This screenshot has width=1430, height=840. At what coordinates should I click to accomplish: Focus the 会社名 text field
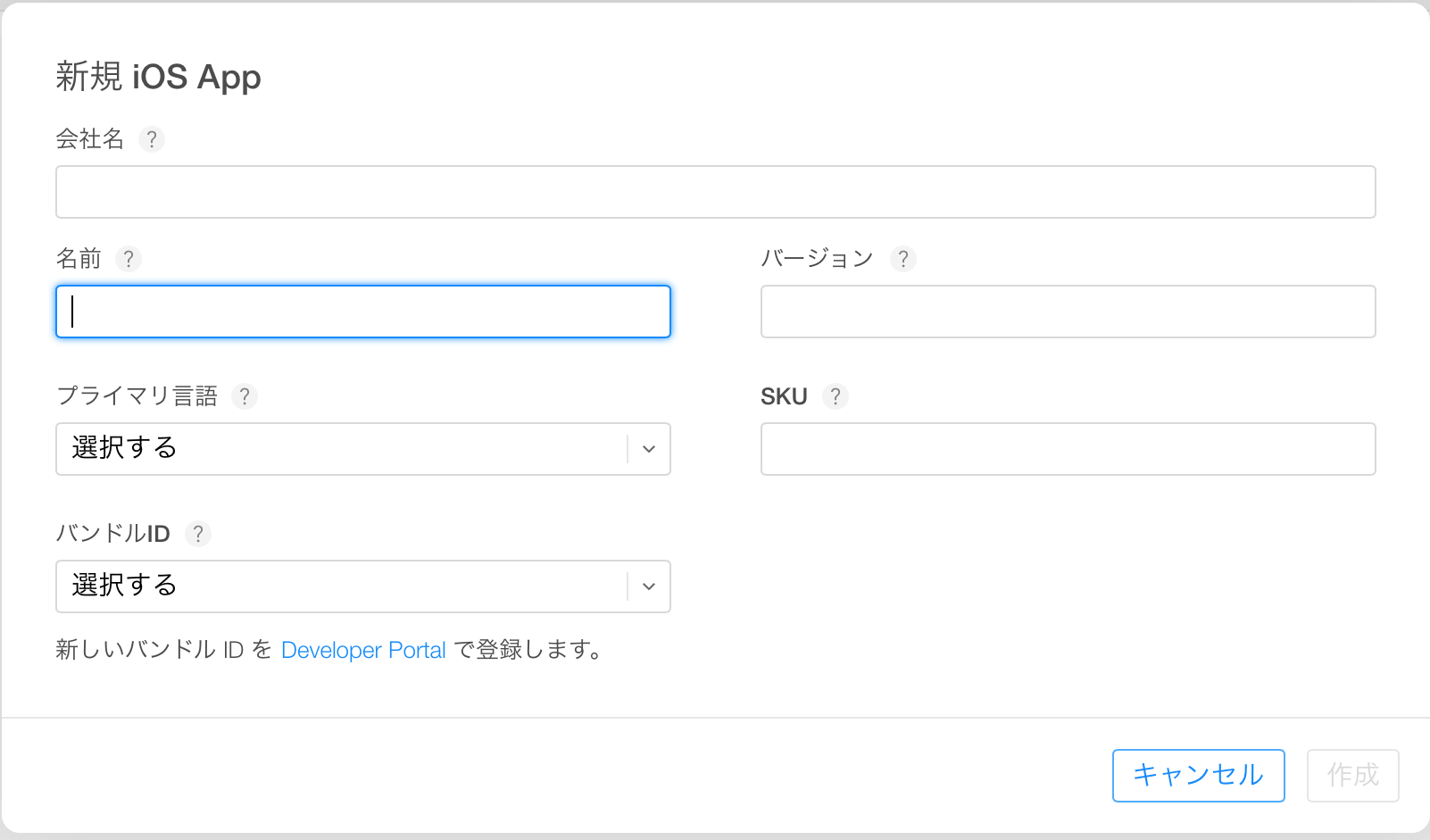tap(715, 192)
